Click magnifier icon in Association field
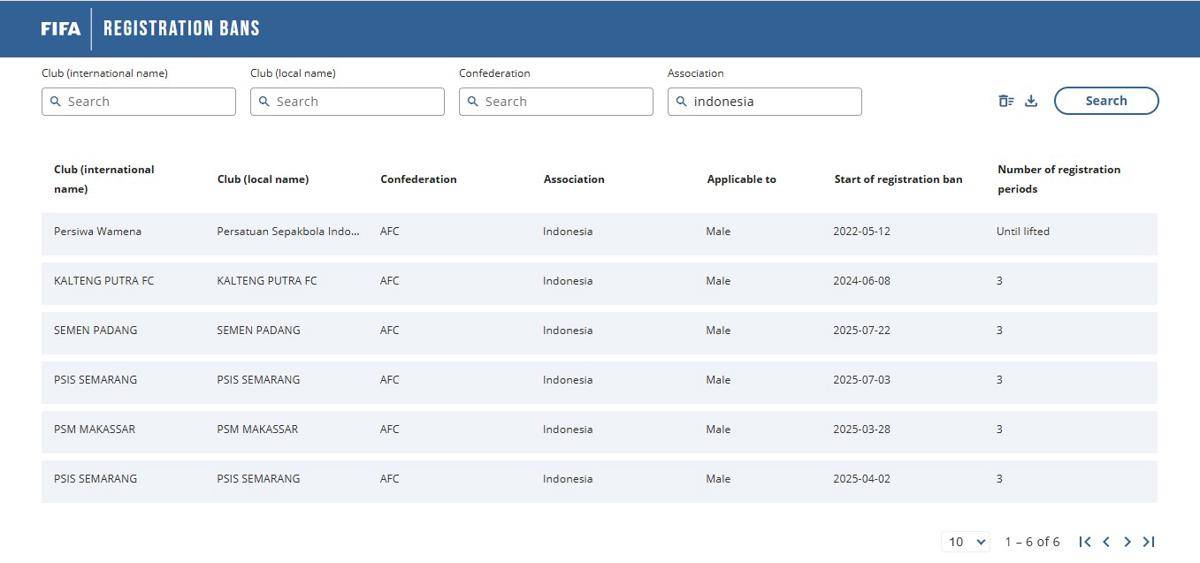Screen dimensions: 1200x563 pyautogui.click(x=681, y=102)
